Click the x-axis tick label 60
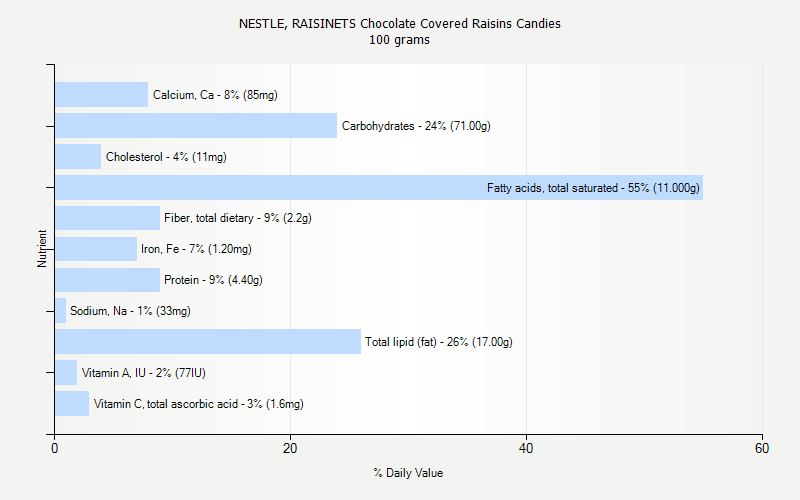 tap(762, 449)
